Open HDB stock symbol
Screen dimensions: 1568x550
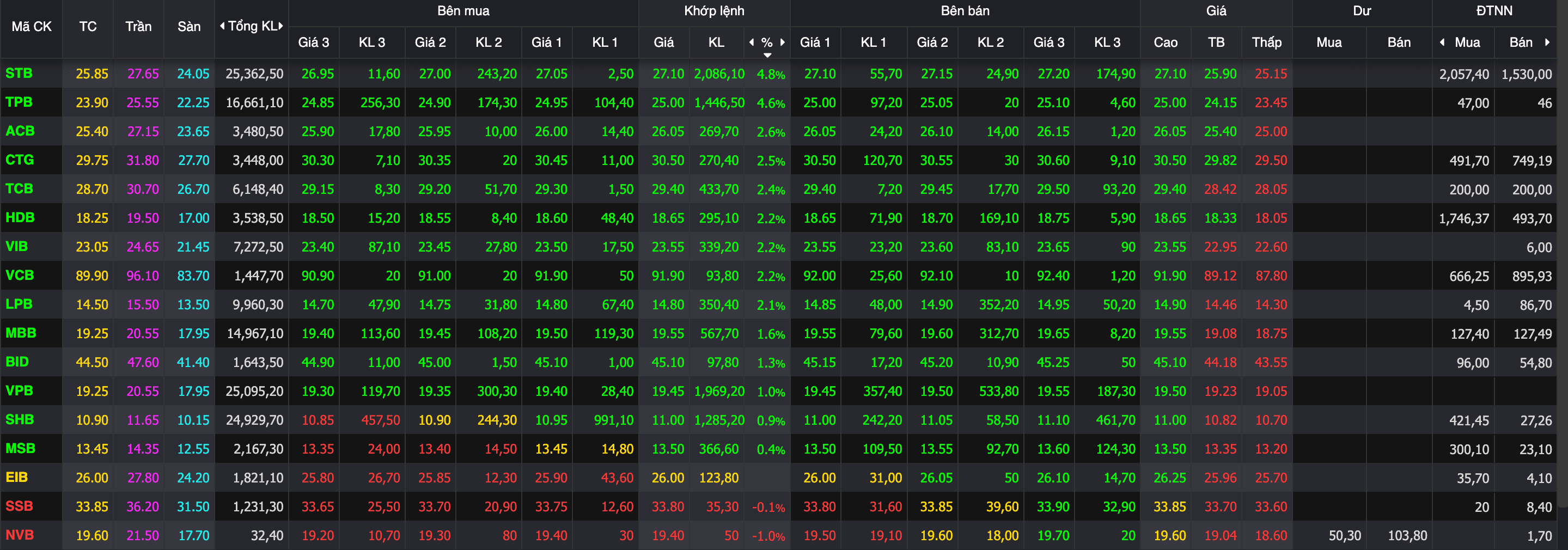tap(20, 218)
